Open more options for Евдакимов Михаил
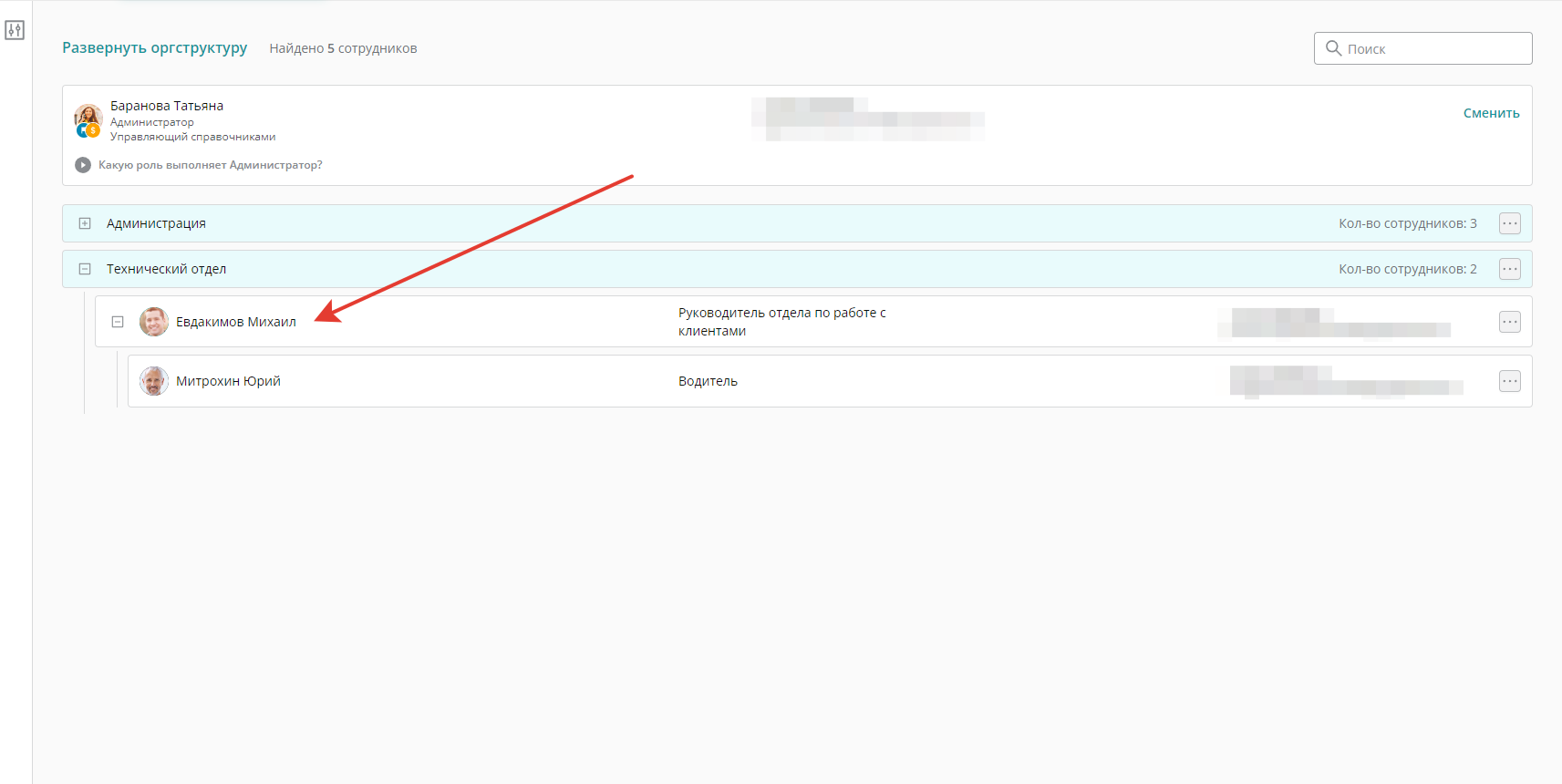 tap(1510, 322)
